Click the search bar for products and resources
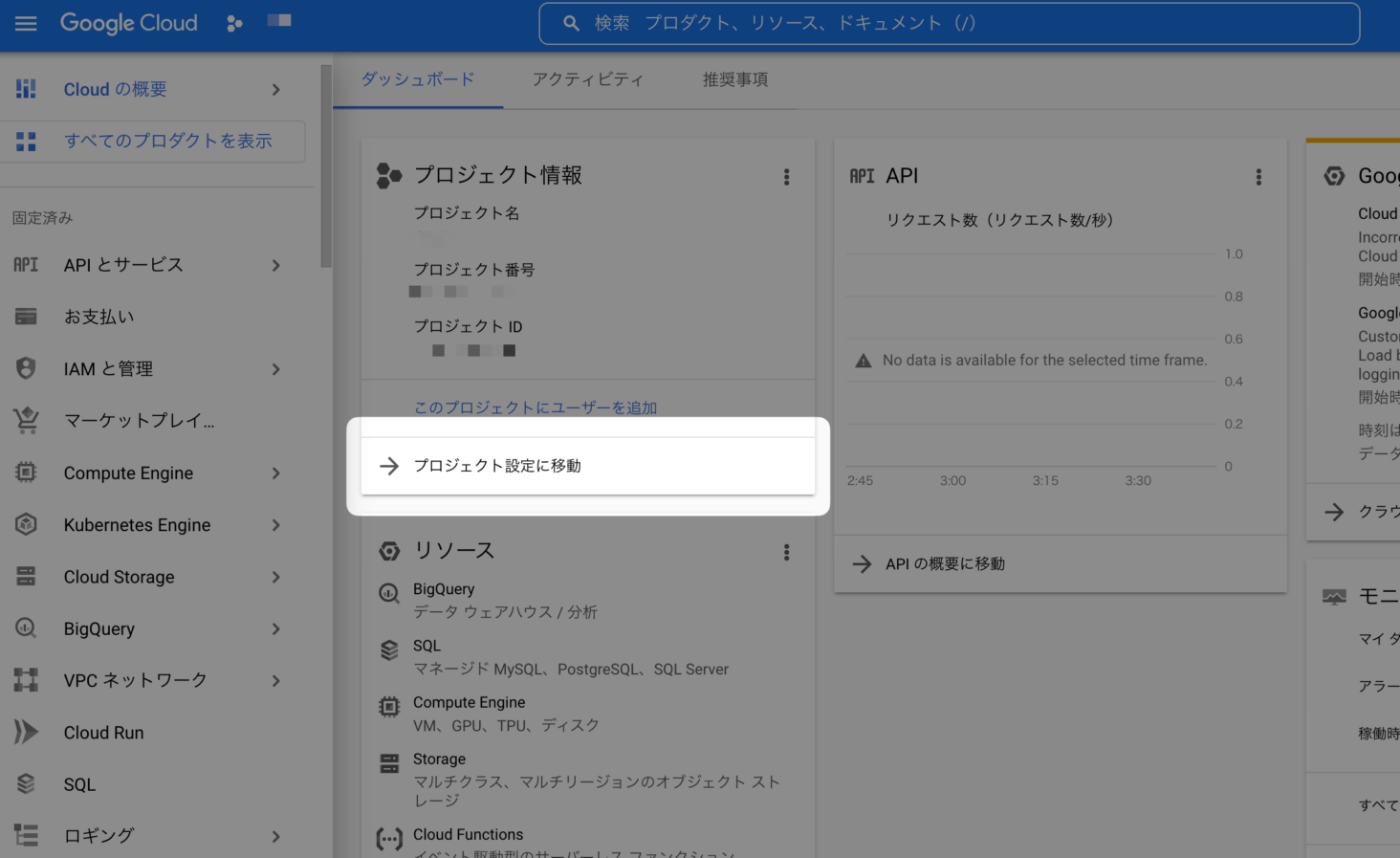 949,23
